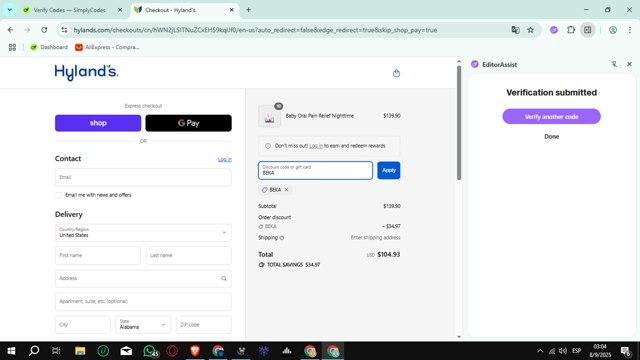Open the Dashboard bookmark
The width and height of the screenshot is (640, 360).
click(x=49, y=47)
